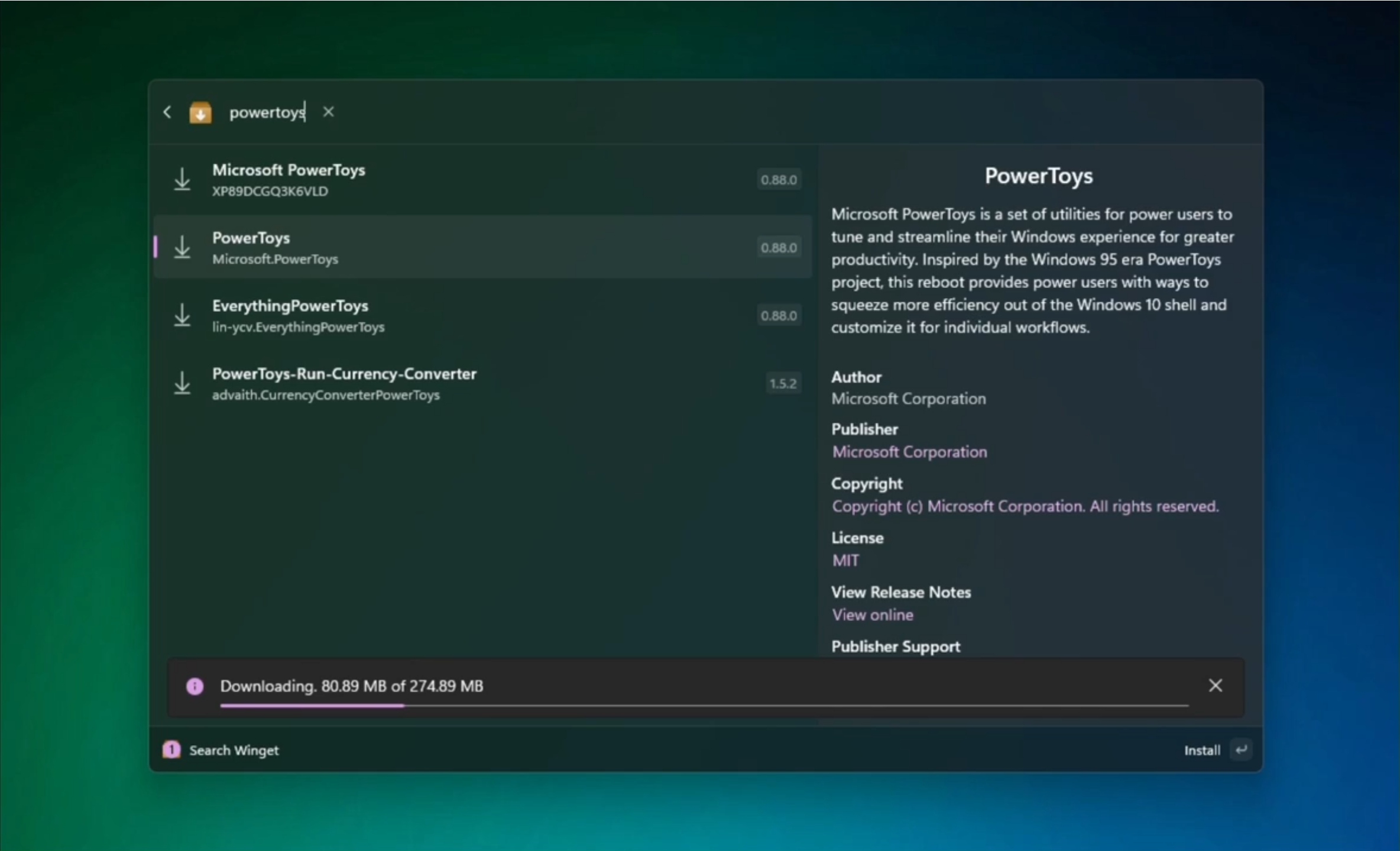Click View online release notes link

[873, 615]
